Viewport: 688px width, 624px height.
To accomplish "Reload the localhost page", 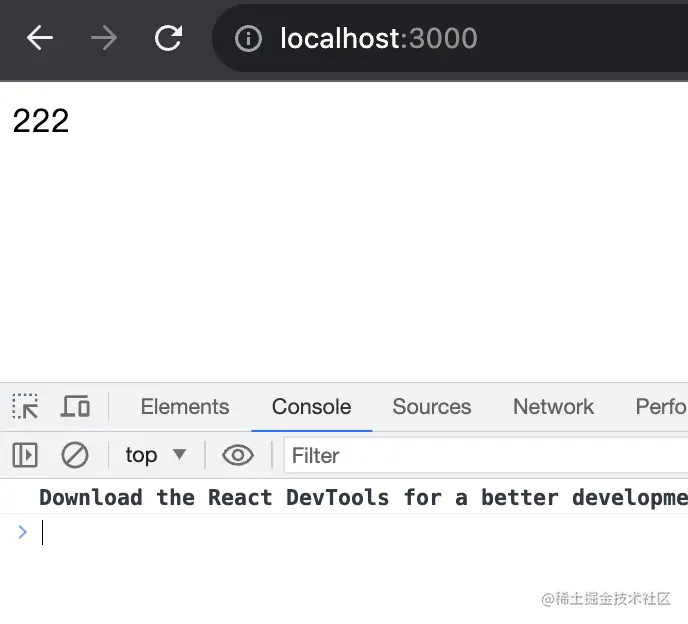I will click(x=168, y=38).
